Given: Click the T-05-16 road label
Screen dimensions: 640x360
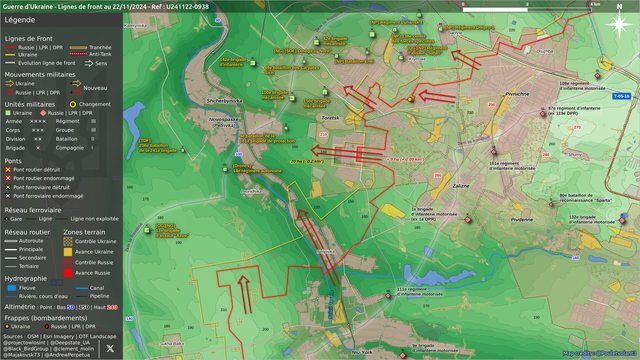Looking at the screenshot, I should [621, 96].
